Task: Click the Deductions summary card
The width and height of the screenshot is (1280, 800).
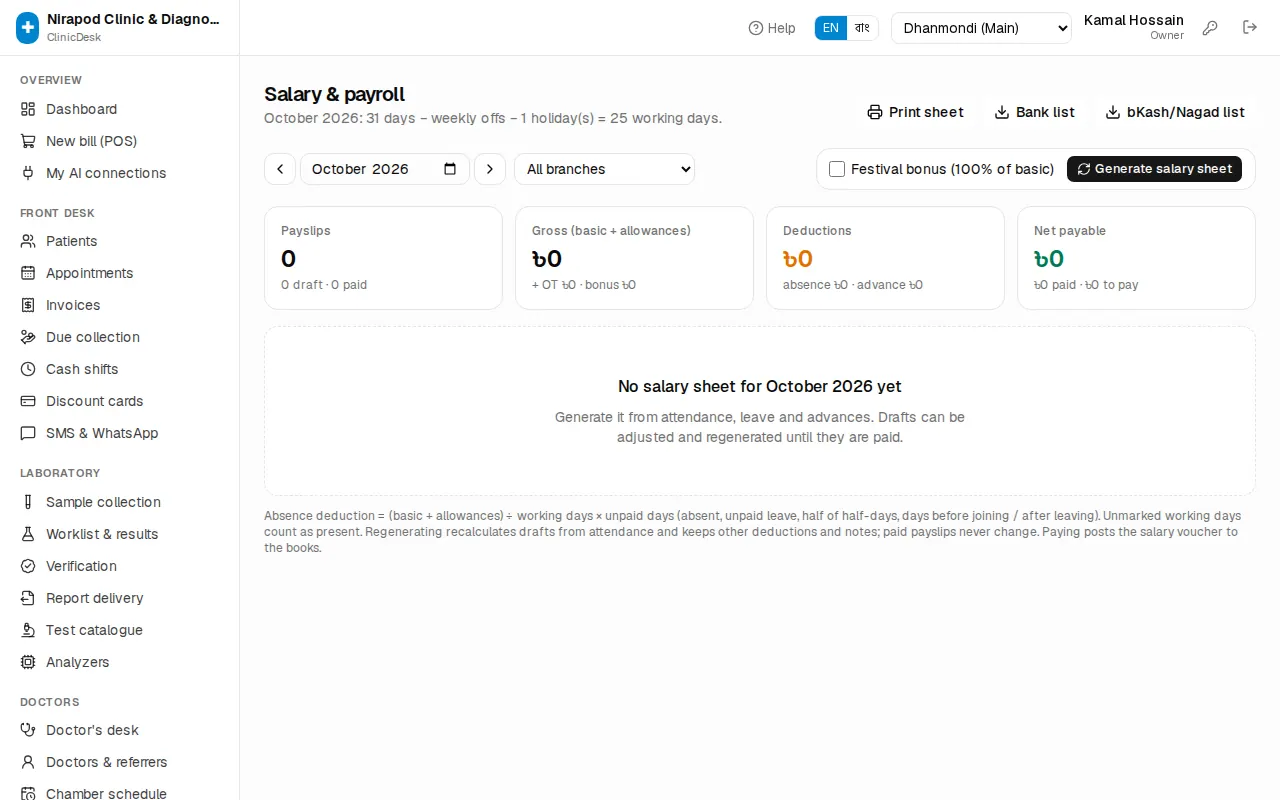Action: 885,258
